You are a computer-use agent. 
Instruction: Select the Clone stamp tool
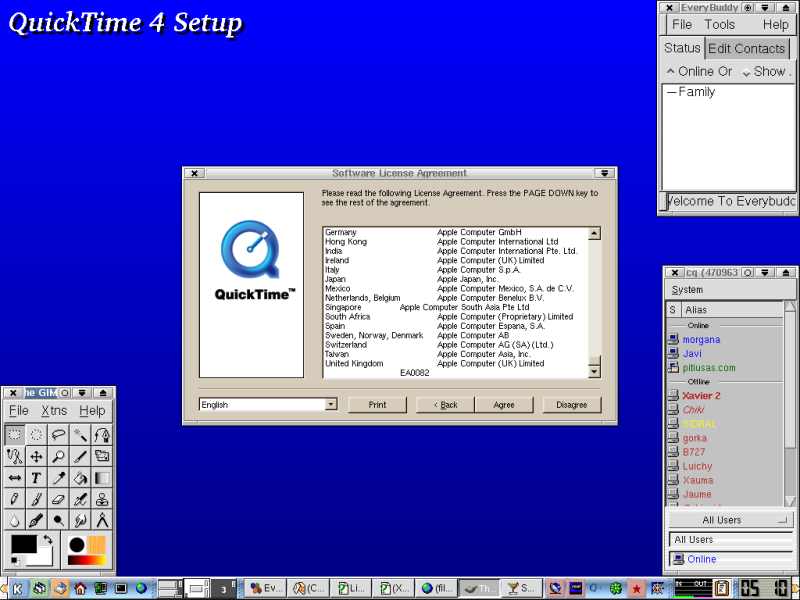(x=102, y=499)
